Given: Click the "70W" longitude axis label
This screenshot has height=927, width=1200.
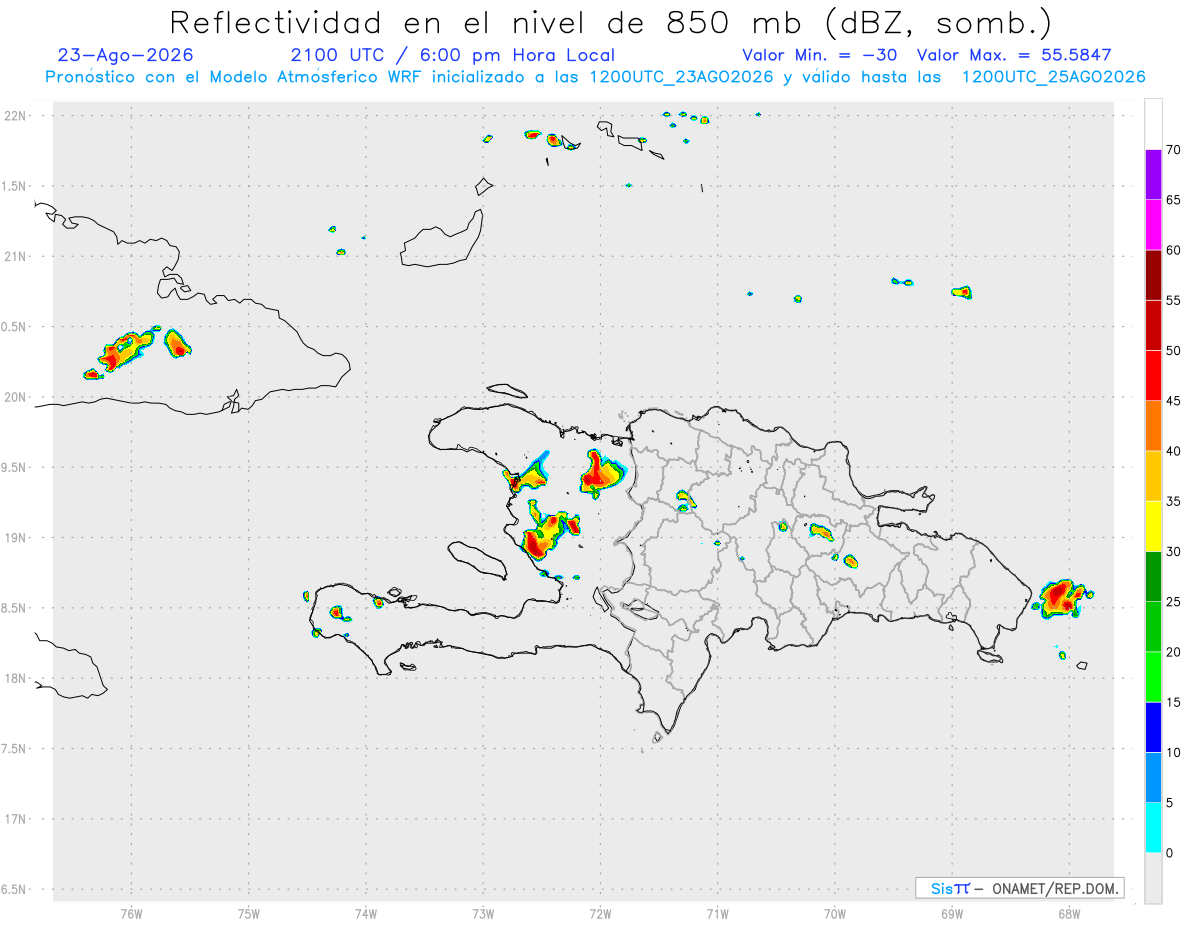Looking at the screenshot, I should (835, 913).
